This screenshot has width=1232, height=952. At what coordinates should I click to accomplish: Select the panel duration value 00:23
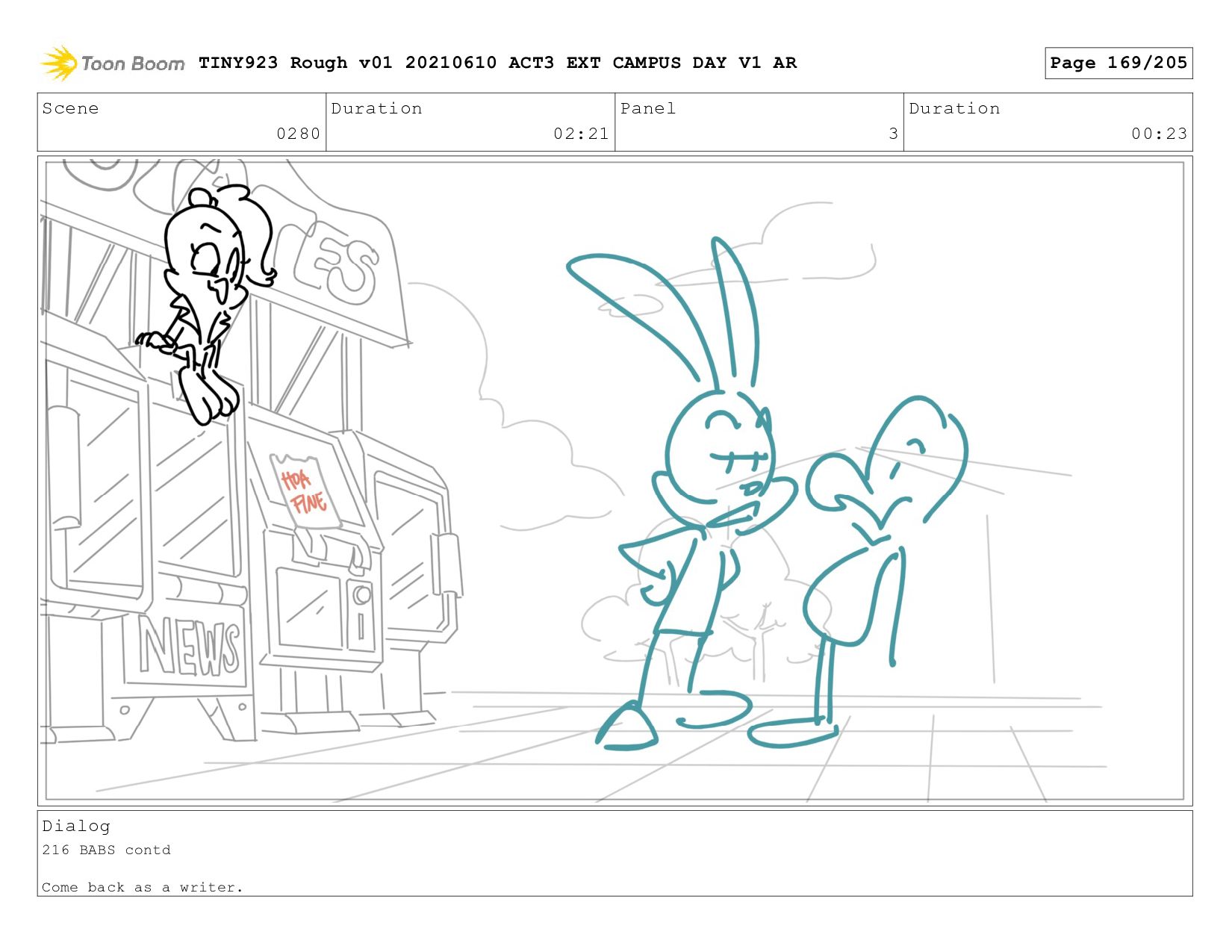click(1159, 134)
